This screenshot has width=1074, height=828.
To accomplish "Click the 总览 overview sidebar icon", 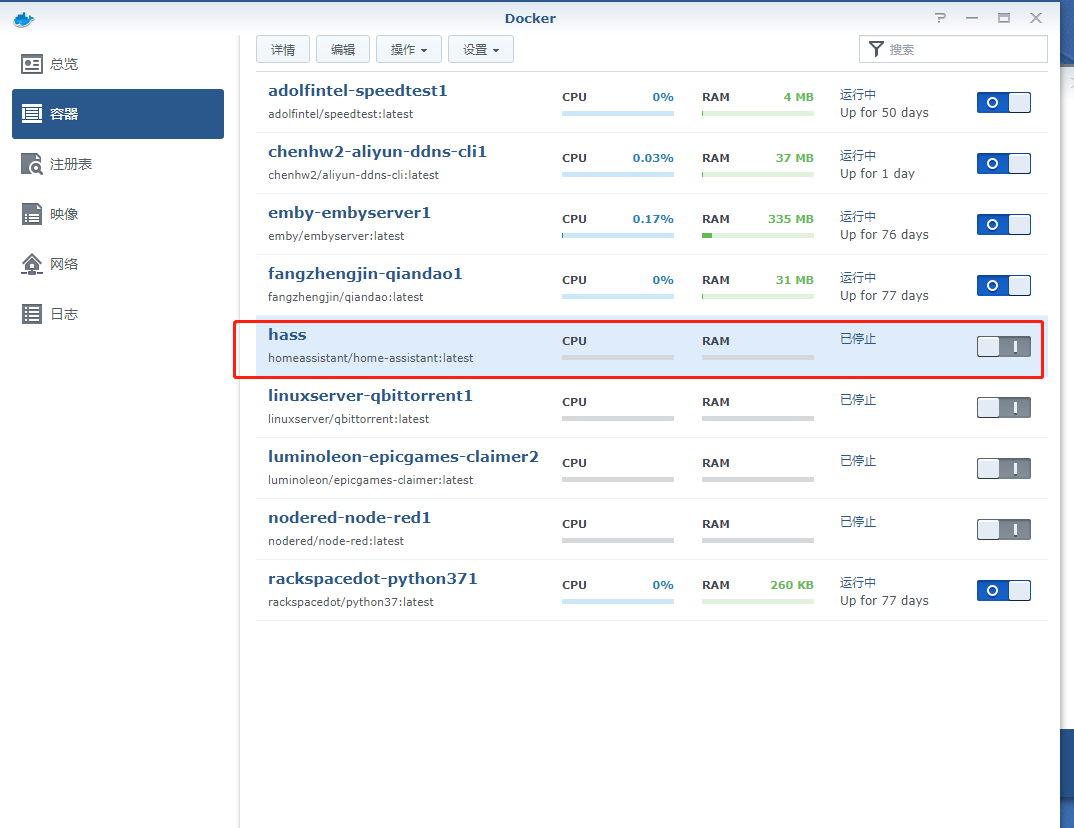I will tap(32, 64).
